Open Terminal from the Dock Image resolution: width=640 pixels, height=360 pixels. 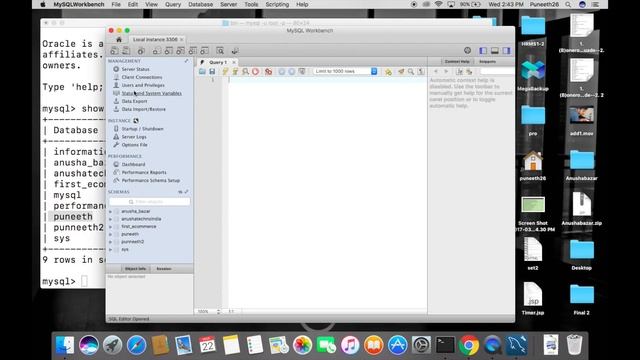[x=445, y=345]
